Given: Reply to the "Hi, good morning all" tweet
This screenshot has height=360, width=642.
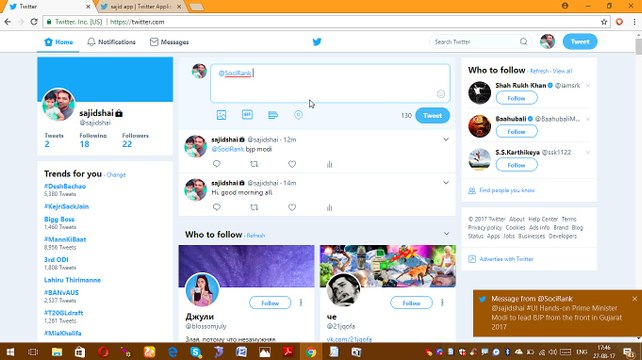Looking at the screenshot, I should click(x=217, y=207).
